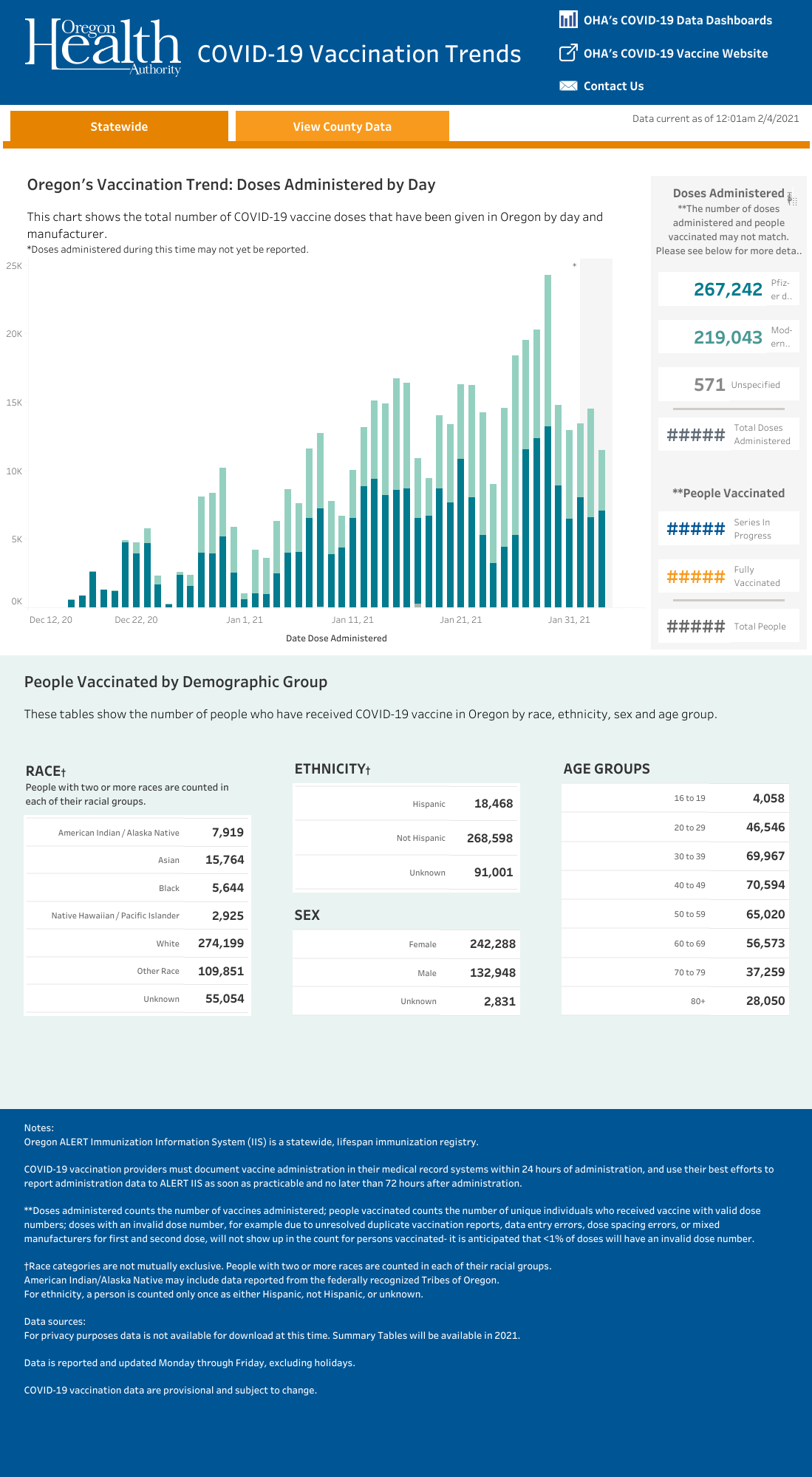Select the Total People card
Image resolution: width=812 pixels, height=1477 pixels.
tap(728, 626)
